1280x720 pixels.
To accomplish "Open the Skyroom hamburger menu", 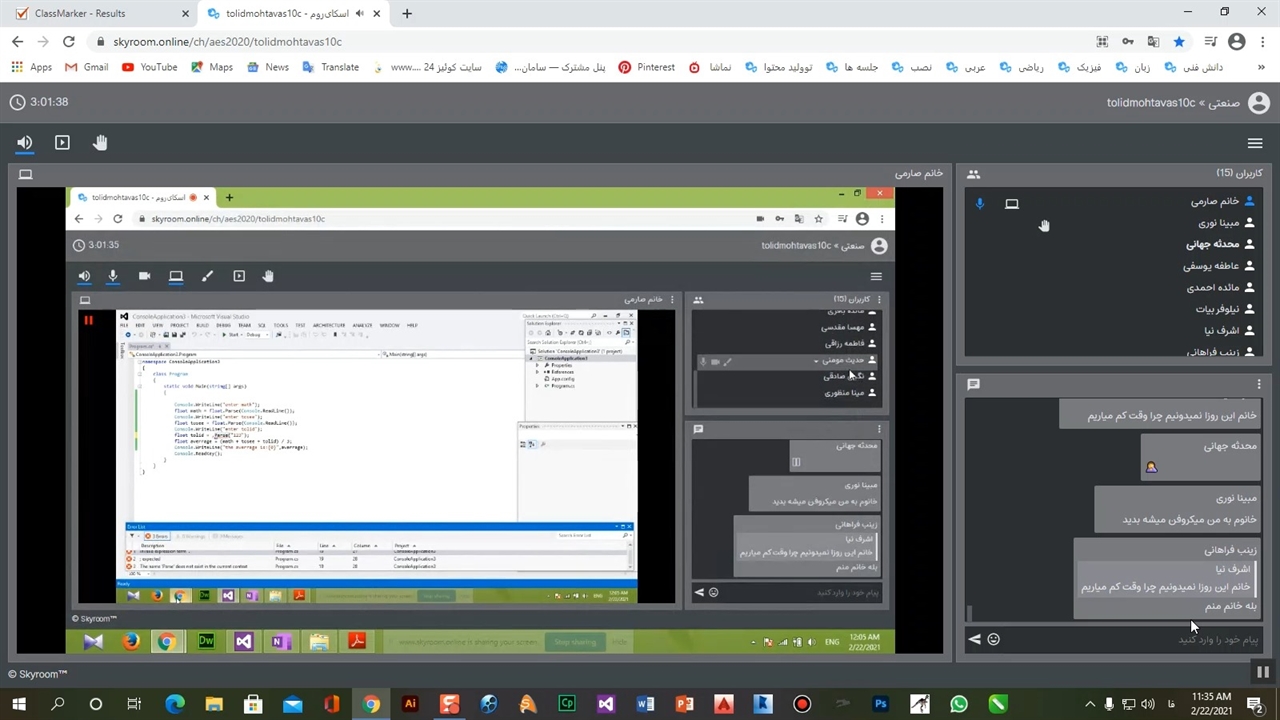I will tap(1255, 143).
